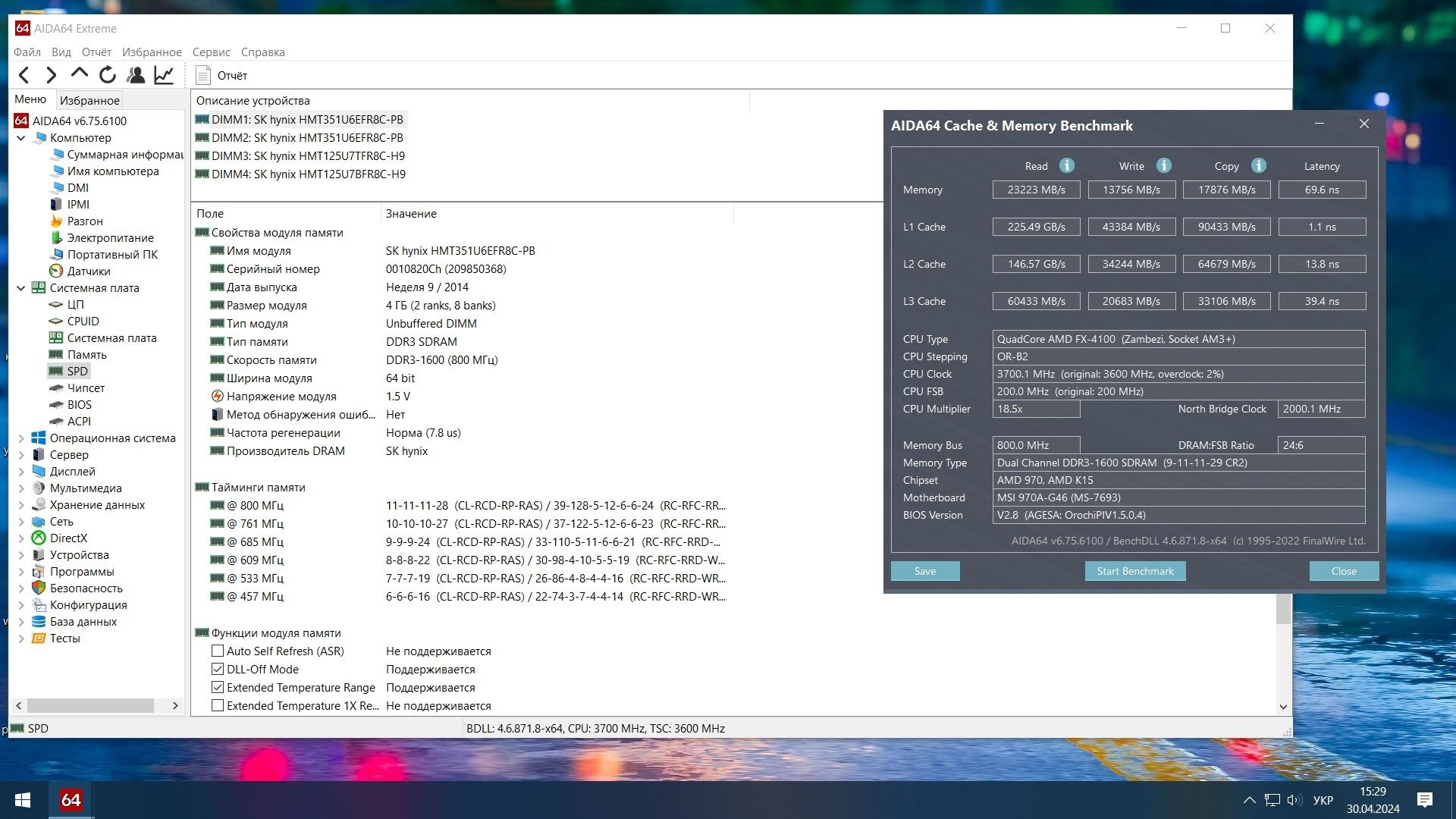The height and width of the screenshot is (819, 1456).
Task: Click the Start Benchmark button
Action: pos(1135,571)
